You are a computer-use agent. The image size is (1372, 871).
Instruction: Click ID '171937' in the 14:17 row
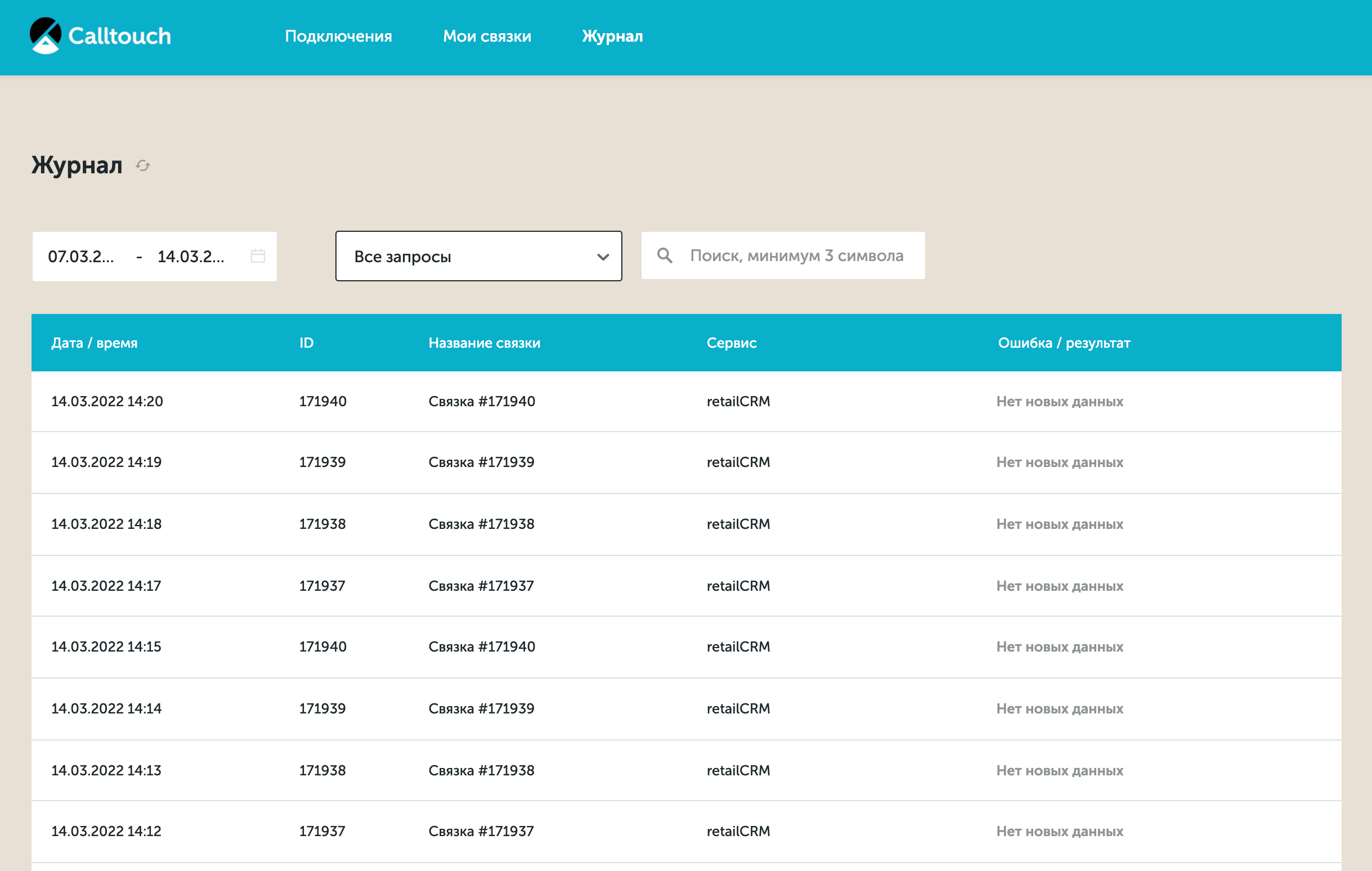(322, 586)
